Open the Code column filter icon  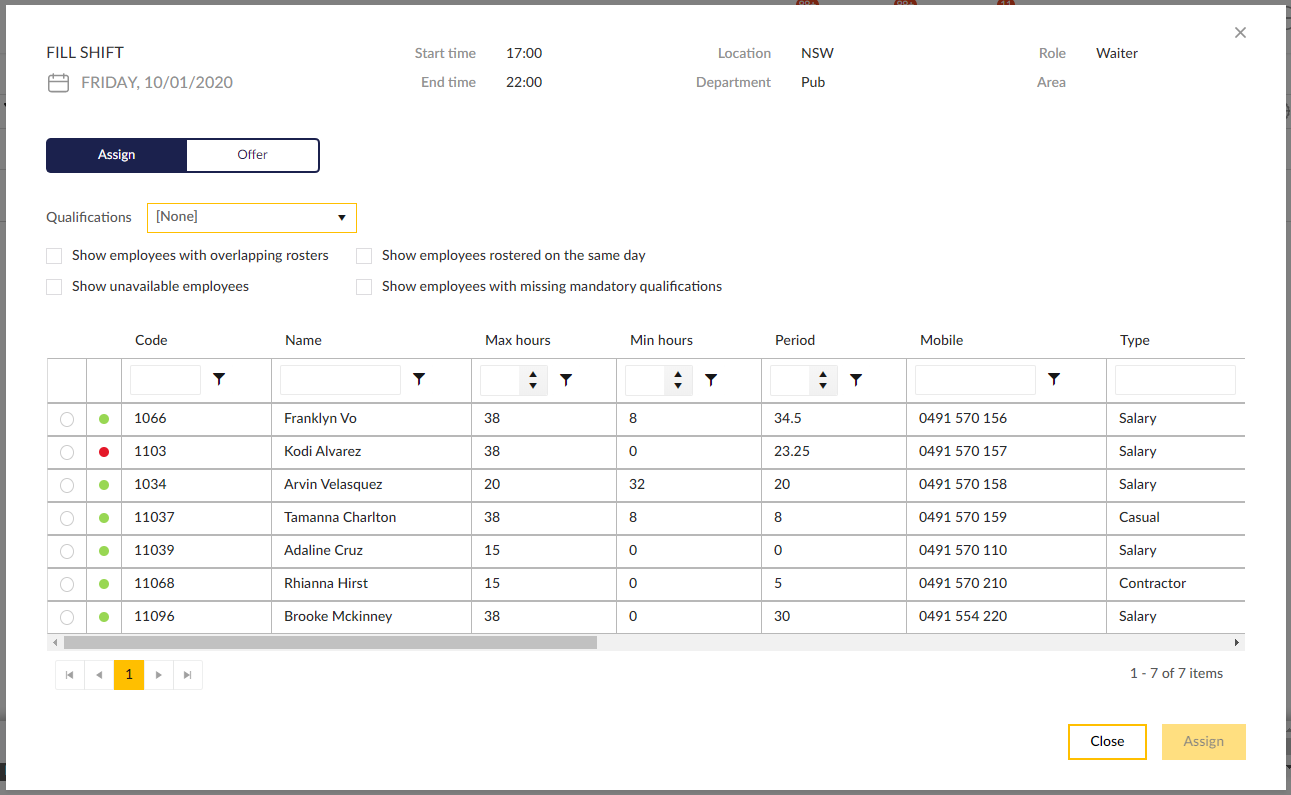click(220, 379)
